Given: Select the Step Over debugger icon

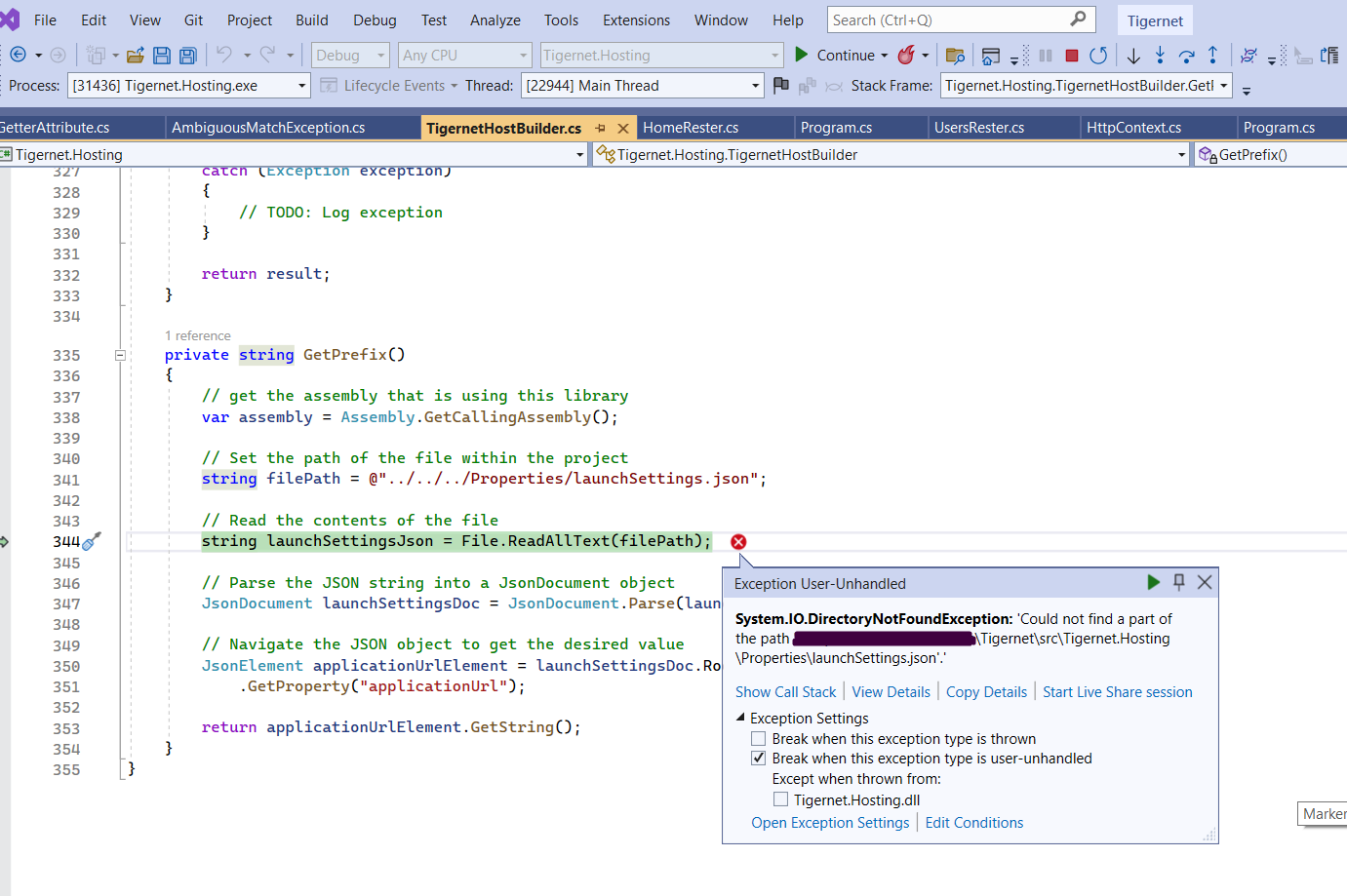Looking at the screenshot, I should click(1186, 56).
